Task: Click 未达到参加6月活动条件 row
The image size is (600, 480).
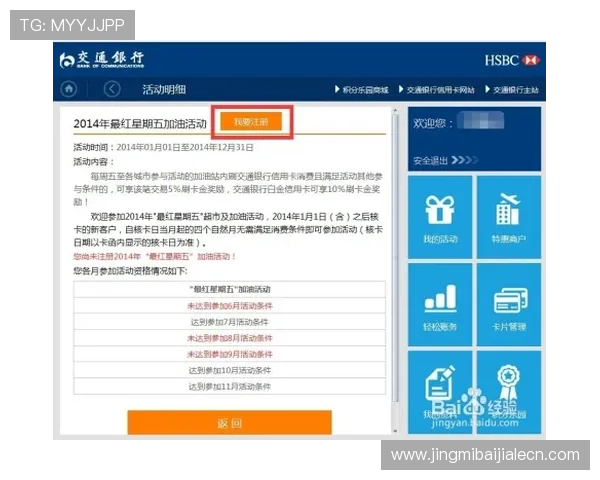Action: click(x=230, y=306)
